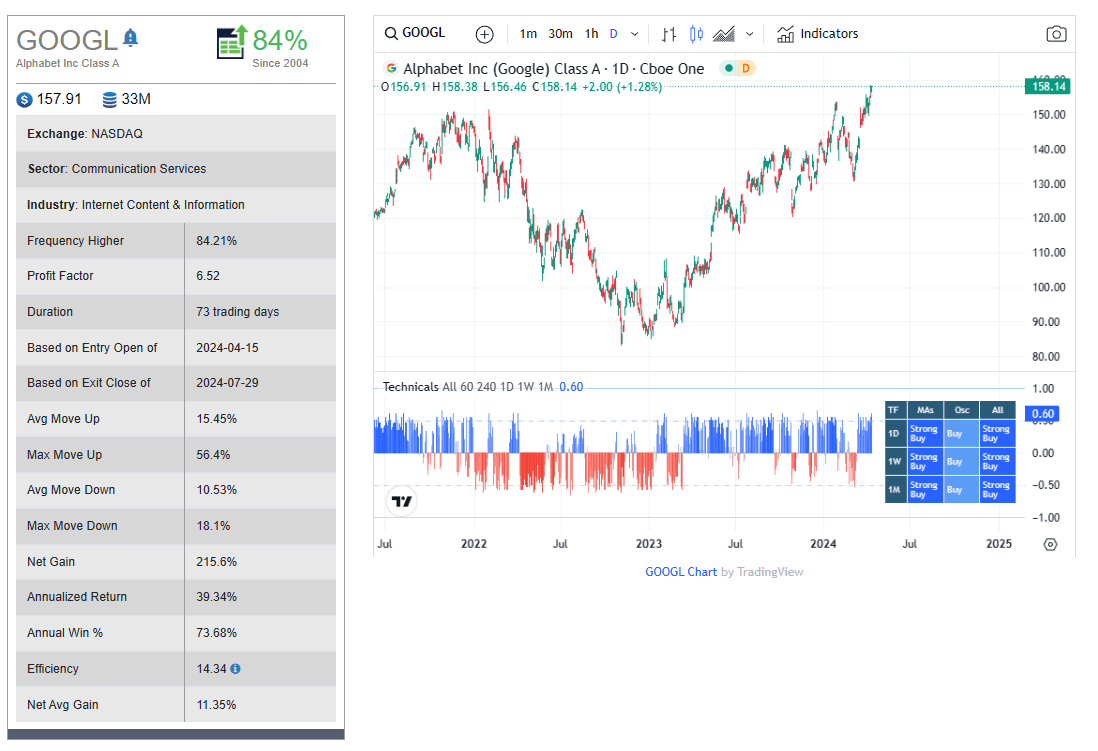Image resolution: width=1098 pixels, height=751 pixels.
Task: Click the blue dollar price icon
Action: (x=25, y=99)
